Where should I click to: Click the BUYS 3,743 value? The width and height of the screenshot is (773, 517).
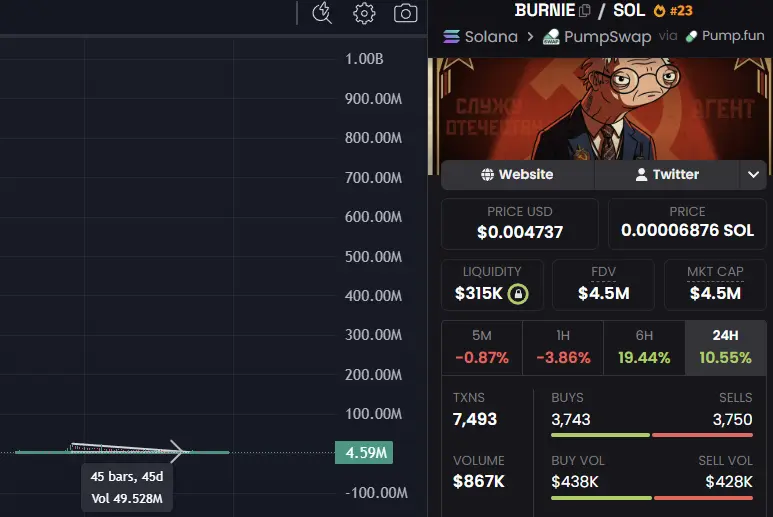[x=570, y=419]
